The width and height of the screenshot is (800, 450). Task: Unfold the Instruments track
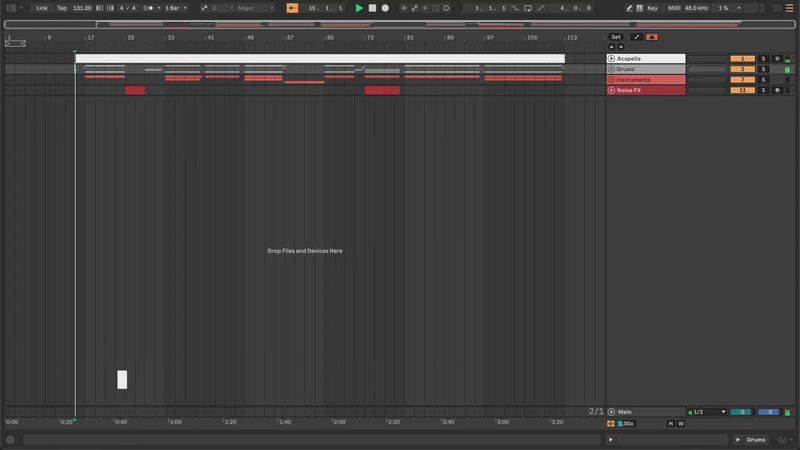pyautogui.click(x=612, y=80)
